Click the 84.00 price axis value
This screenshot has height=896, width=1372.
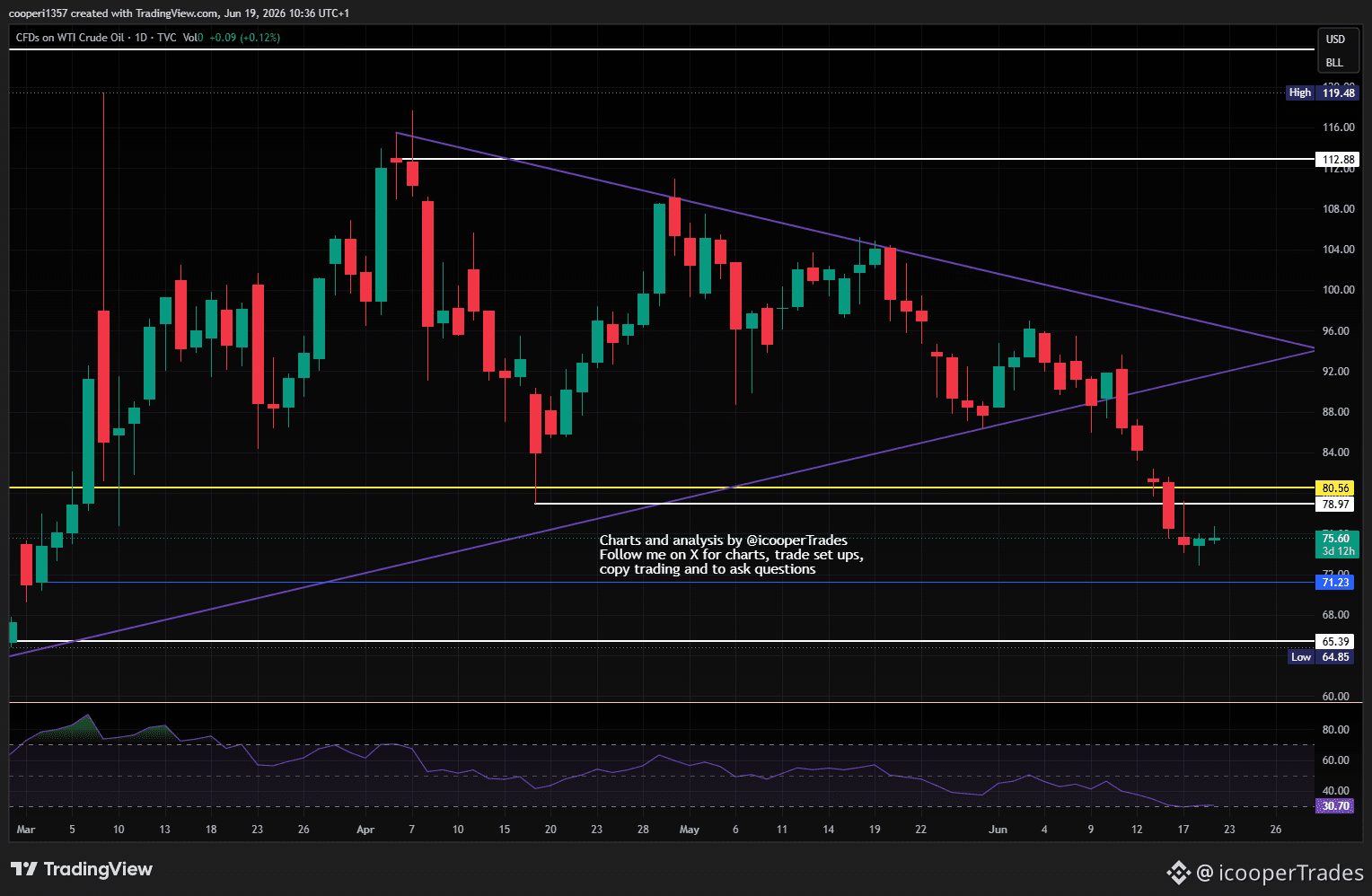[1338, 452]
